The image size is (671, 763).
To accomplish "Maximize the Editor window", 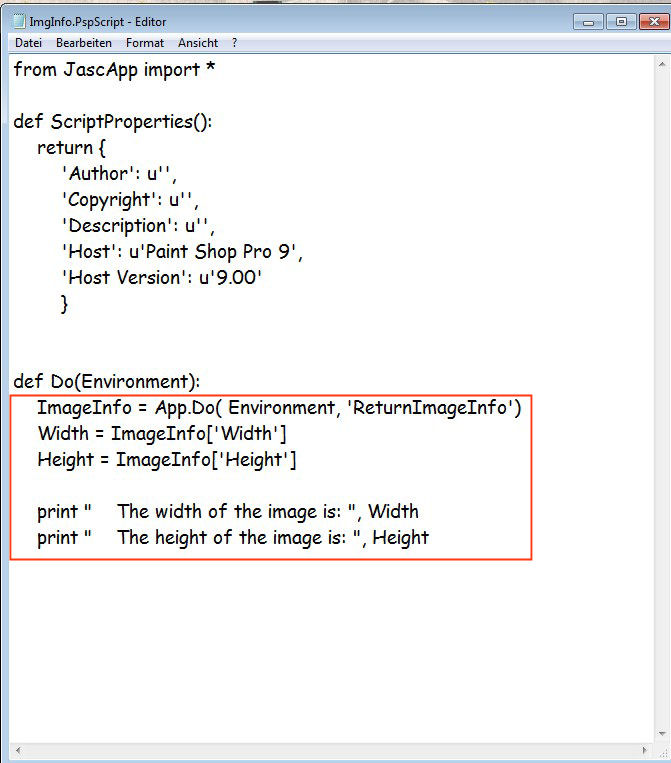I will pos(620,21).
